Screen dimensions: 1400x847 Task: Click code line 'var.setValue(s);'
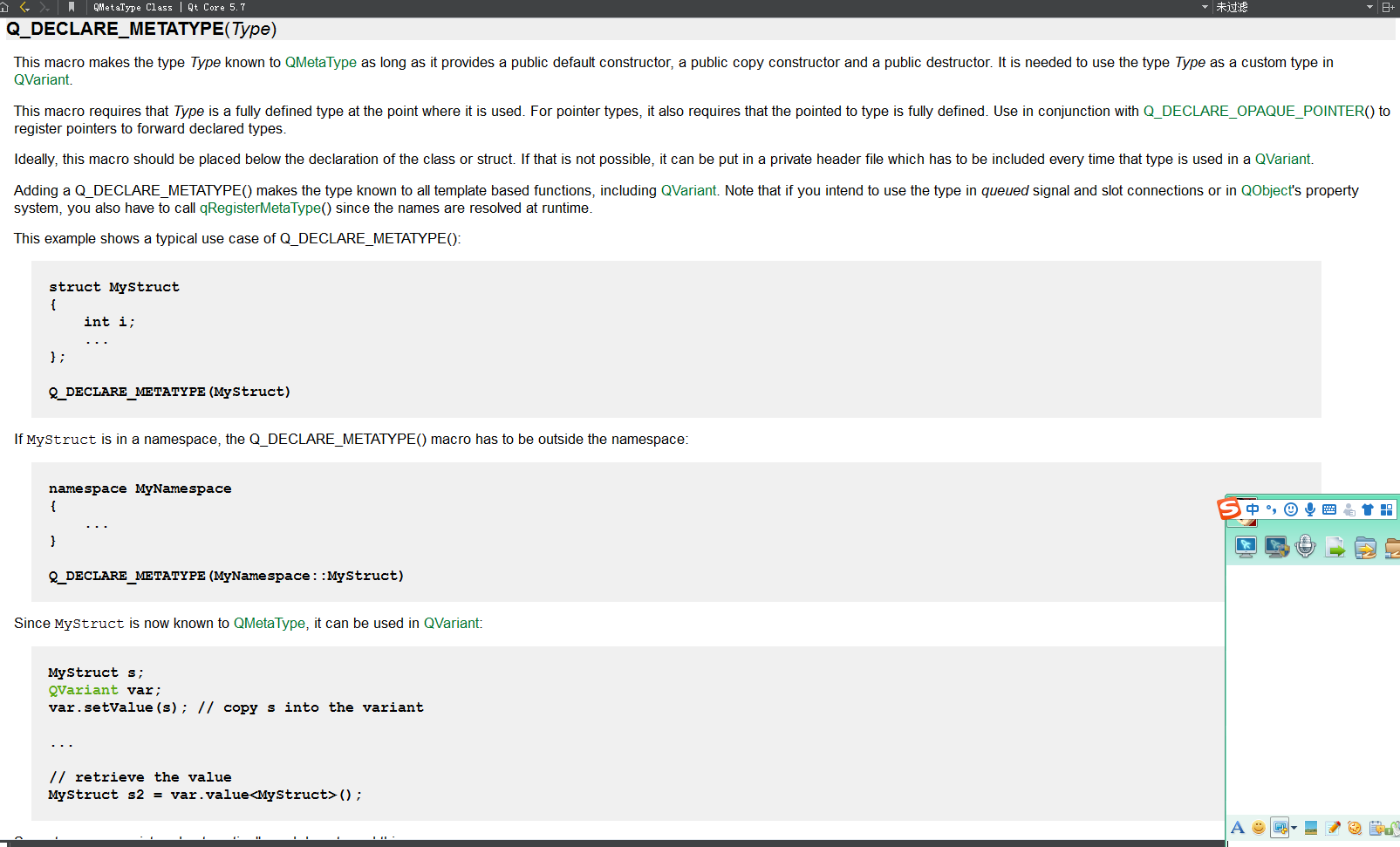(118, 708)
